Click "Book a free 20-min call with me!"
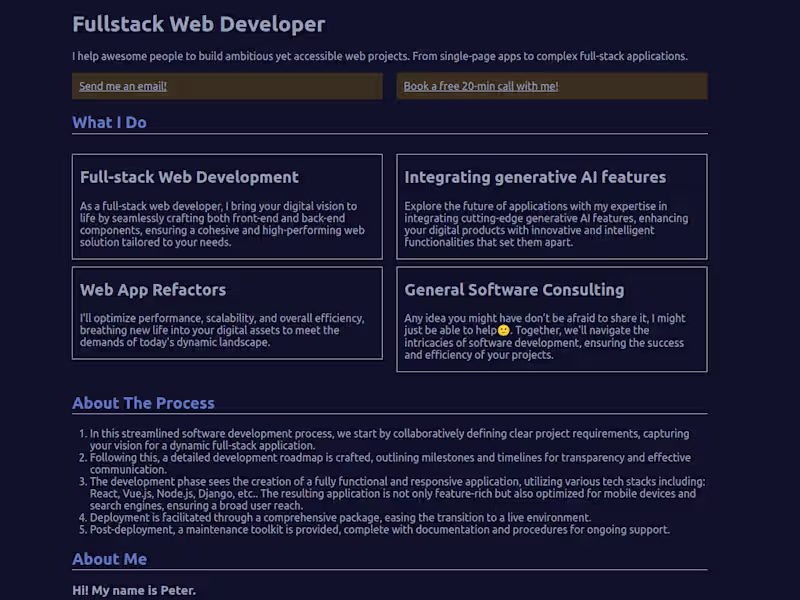This screenshot has width=800, height=600. [481, 86]
